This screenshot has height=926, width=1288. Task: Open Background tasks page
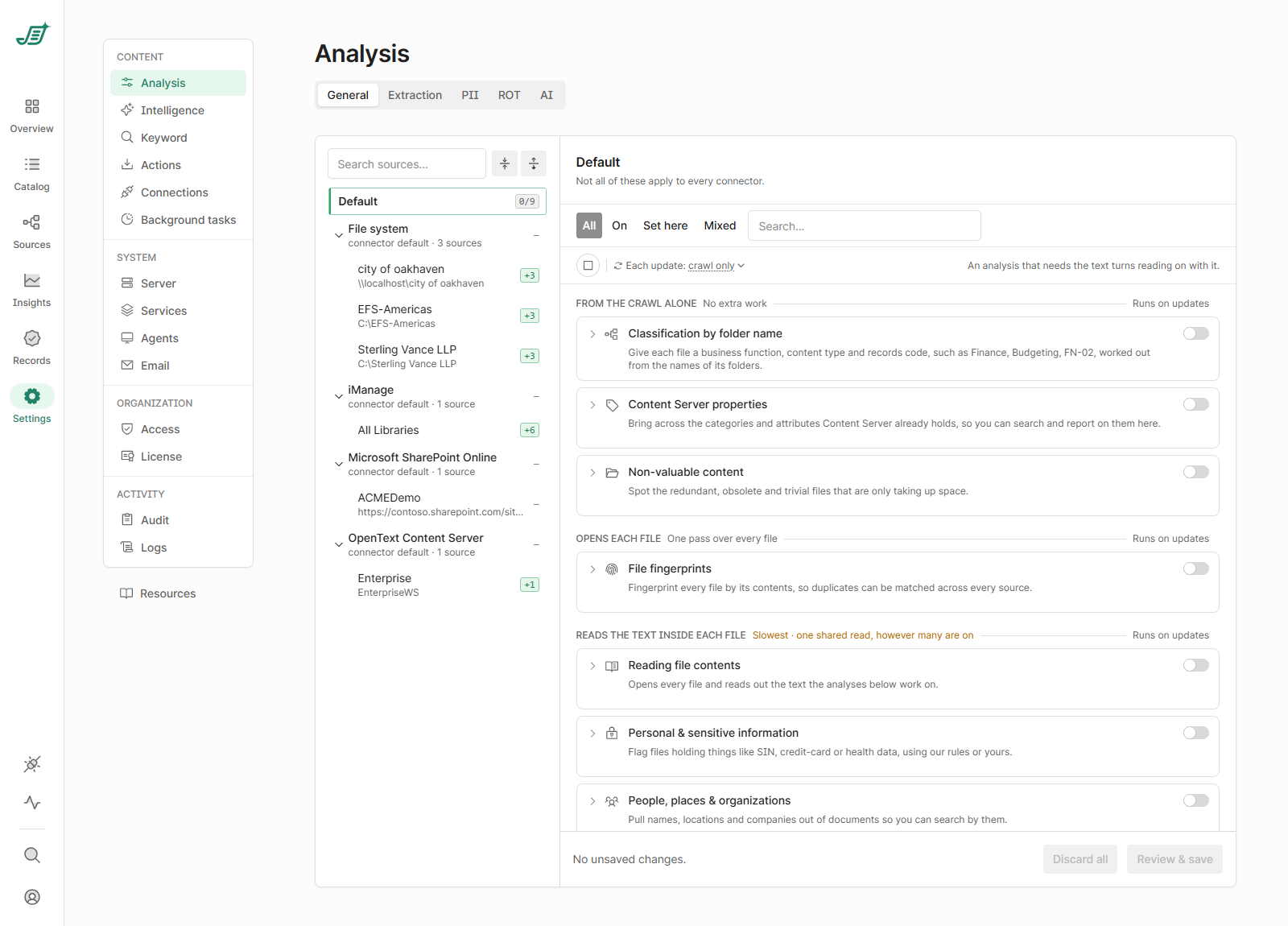pyautogui.click(x=178, y=220)
